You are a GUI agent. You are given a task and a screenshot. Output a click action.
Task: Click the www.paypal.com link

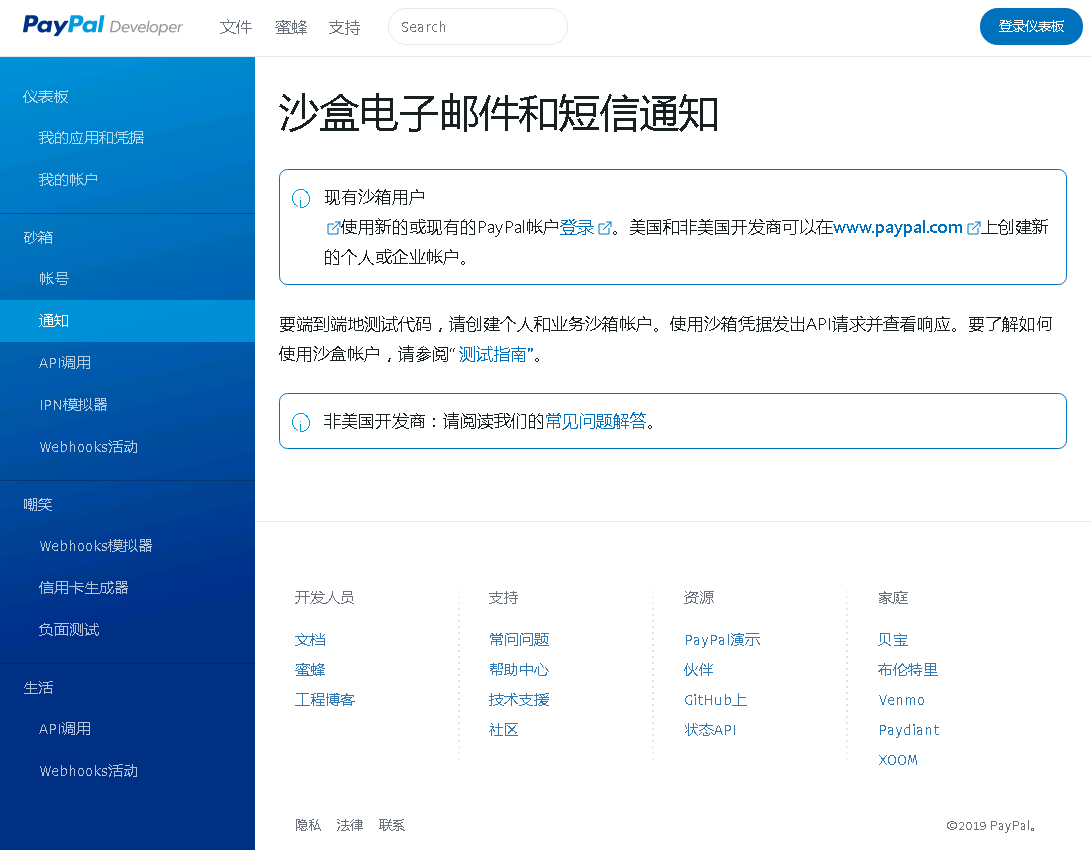[x=898, y=227]
